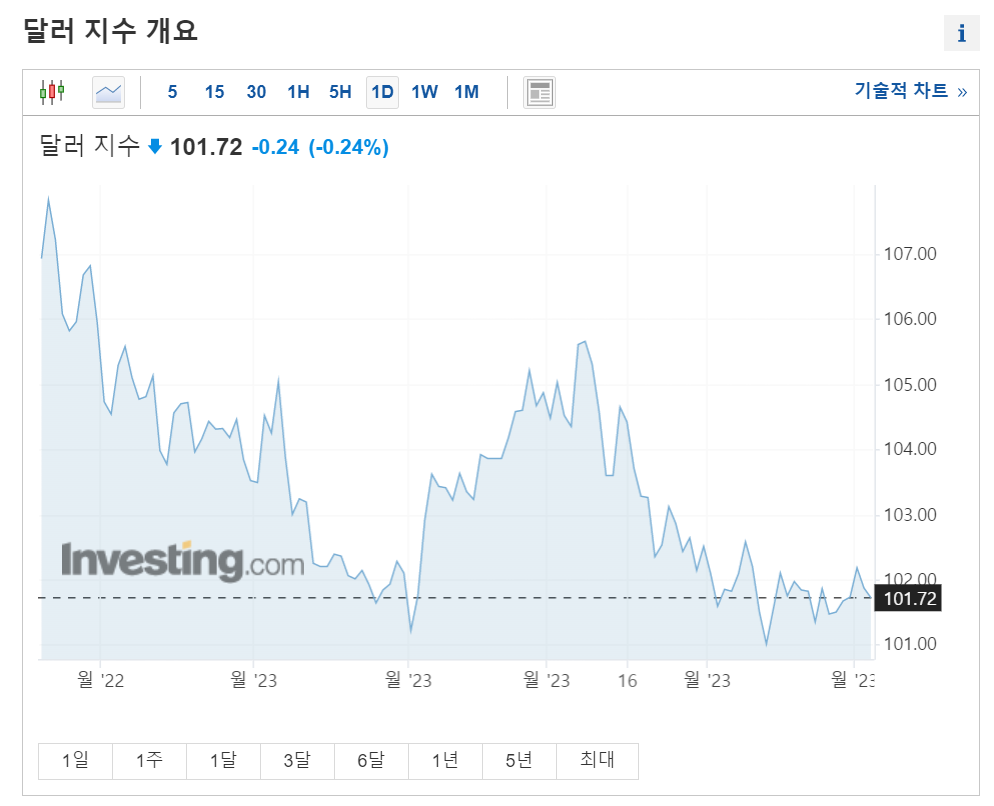This screenshot has height=806, width=994.
Task: Click the Investing.com watermark on chart
Action: pos(182,561)
